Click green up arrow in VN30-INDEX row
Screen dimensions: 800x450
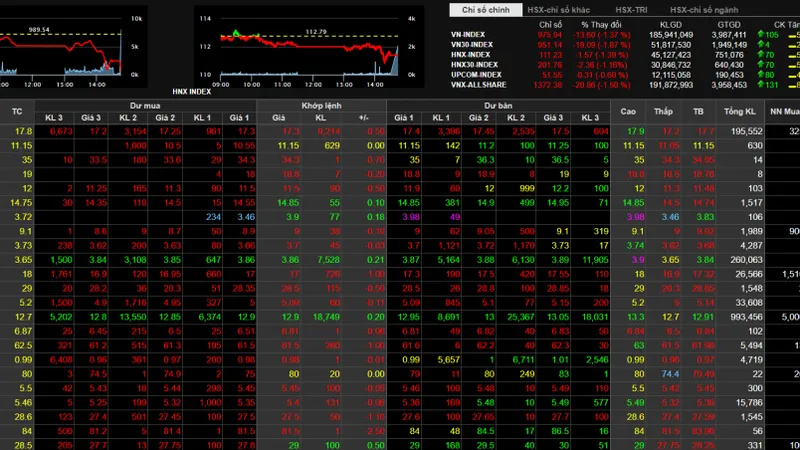[x=761, y=44]
